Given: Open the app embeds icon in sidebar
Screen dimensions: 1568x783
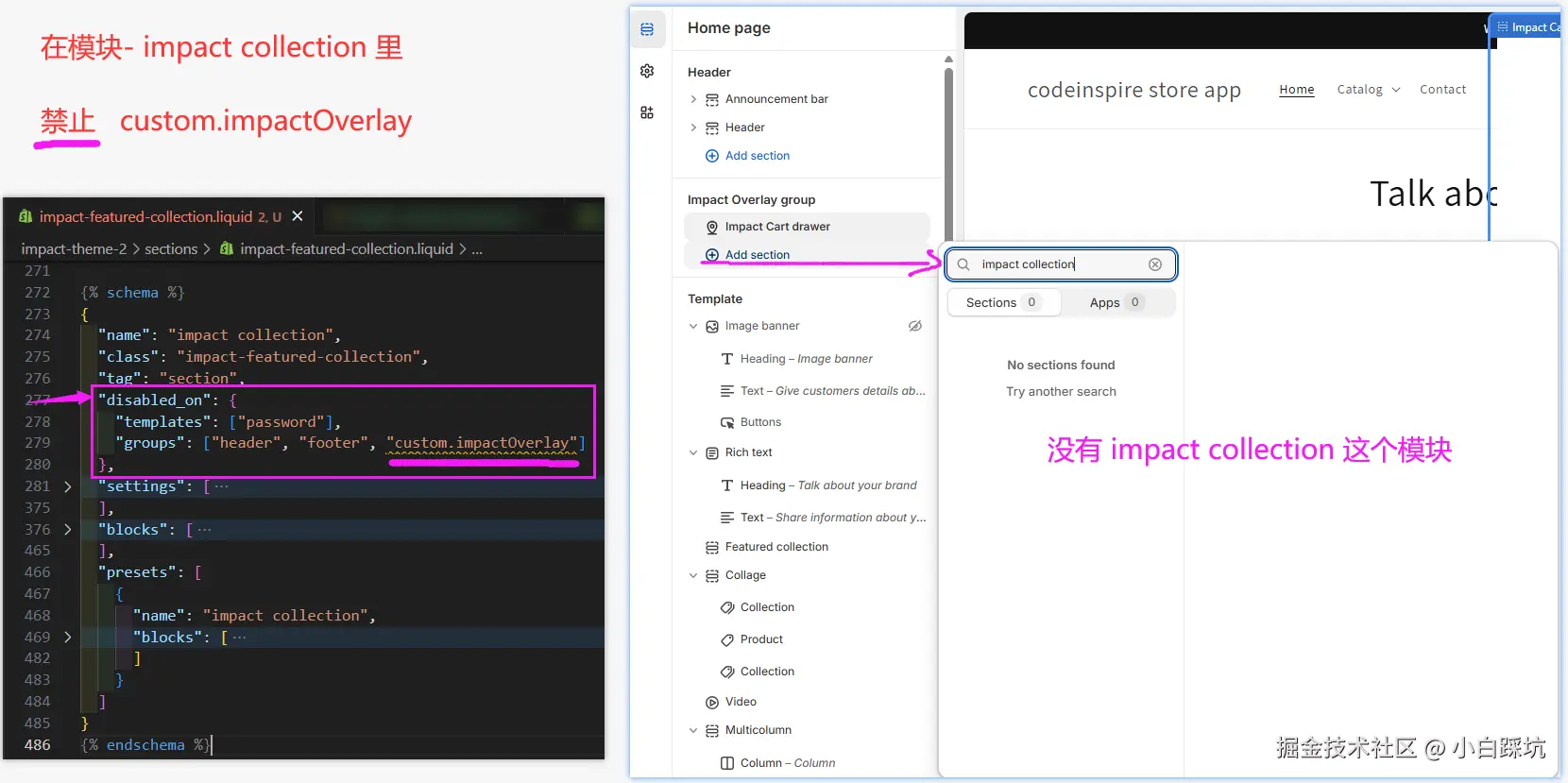Looking at the screenshot, I should [x=647, y=112].
